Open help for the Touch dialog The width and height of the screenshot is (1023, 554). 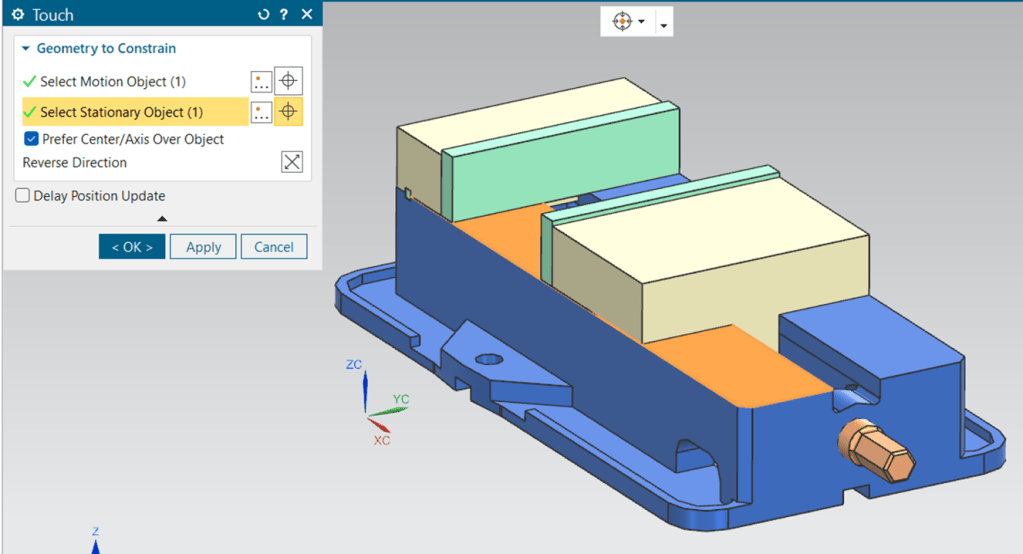coord(284,15)
